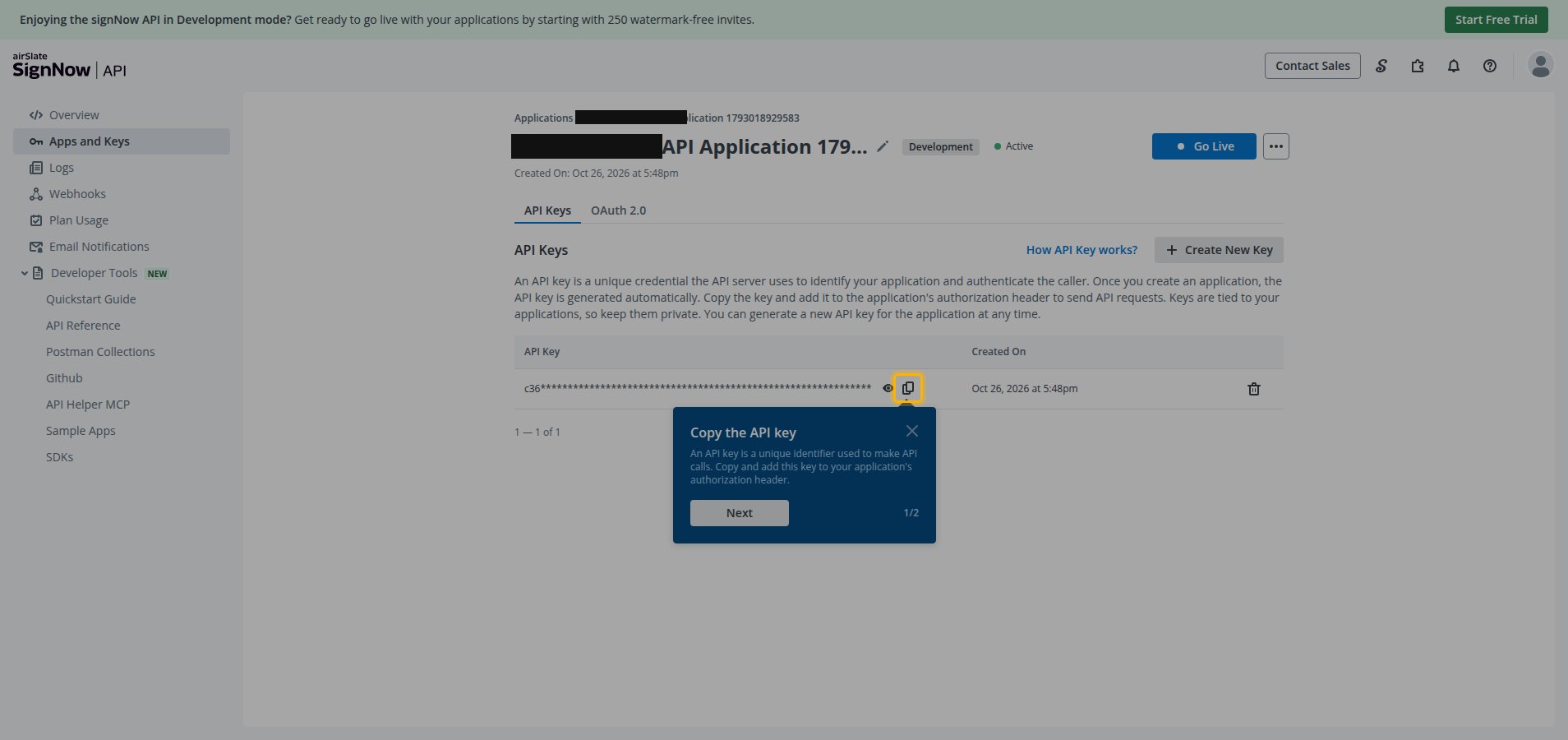Collapse the Developer Tools section
The width and height of the screenshot is (1568, 740).
pos(25,273)
